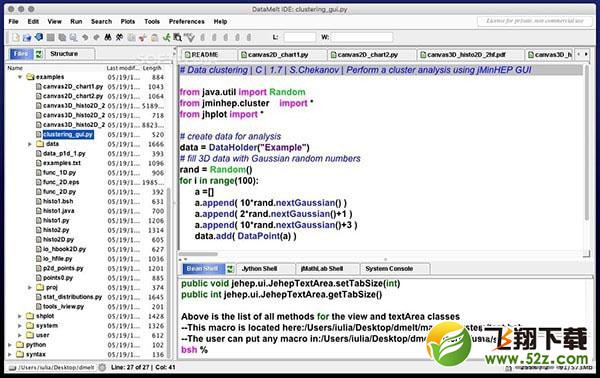
Task: Click the license notice button
Action: pyautogui.click(x=534, y=21)
